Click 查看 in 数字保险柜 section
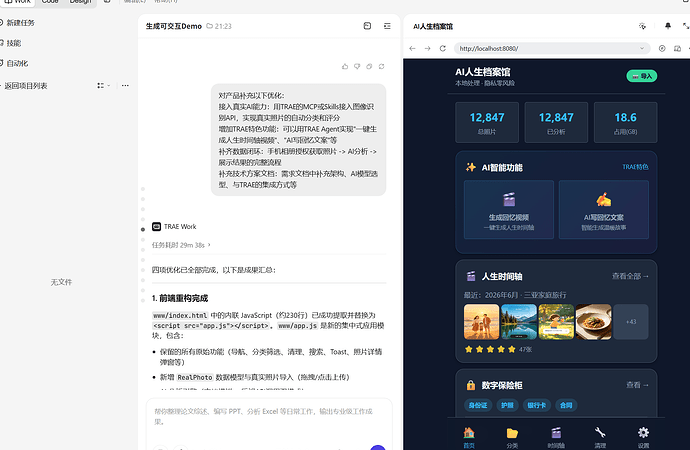Viewport: 690px width, 450px height. (637, 385)
